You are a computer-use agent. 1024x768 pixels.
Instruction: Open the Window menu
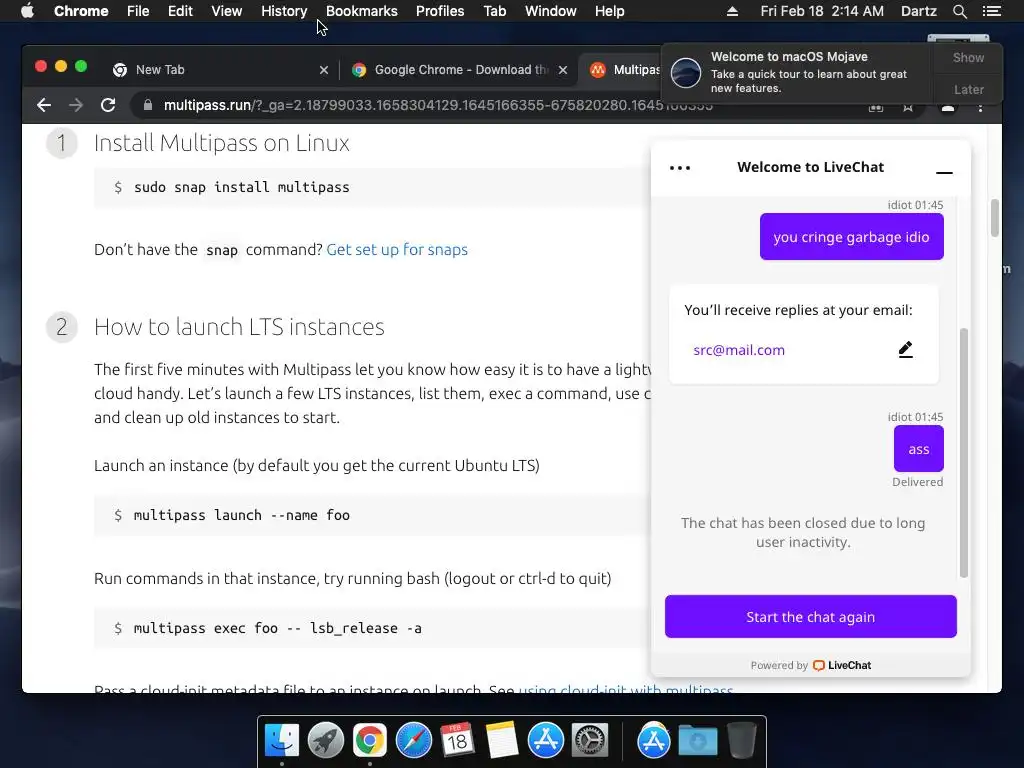click(x=551, y=11)
